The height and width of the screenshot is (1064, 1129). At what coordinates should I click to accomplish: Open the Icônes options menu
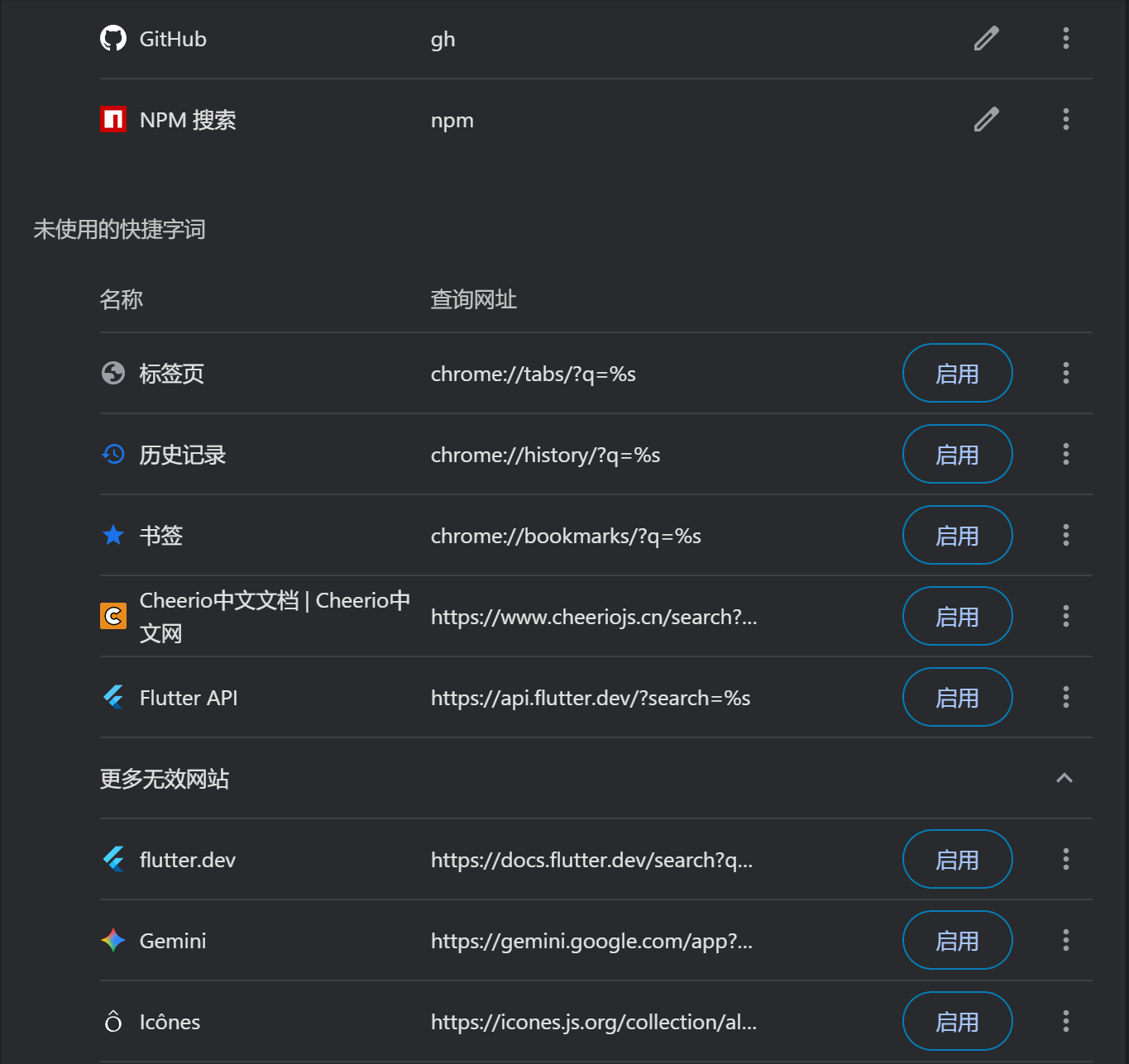coord(1065,1021)
